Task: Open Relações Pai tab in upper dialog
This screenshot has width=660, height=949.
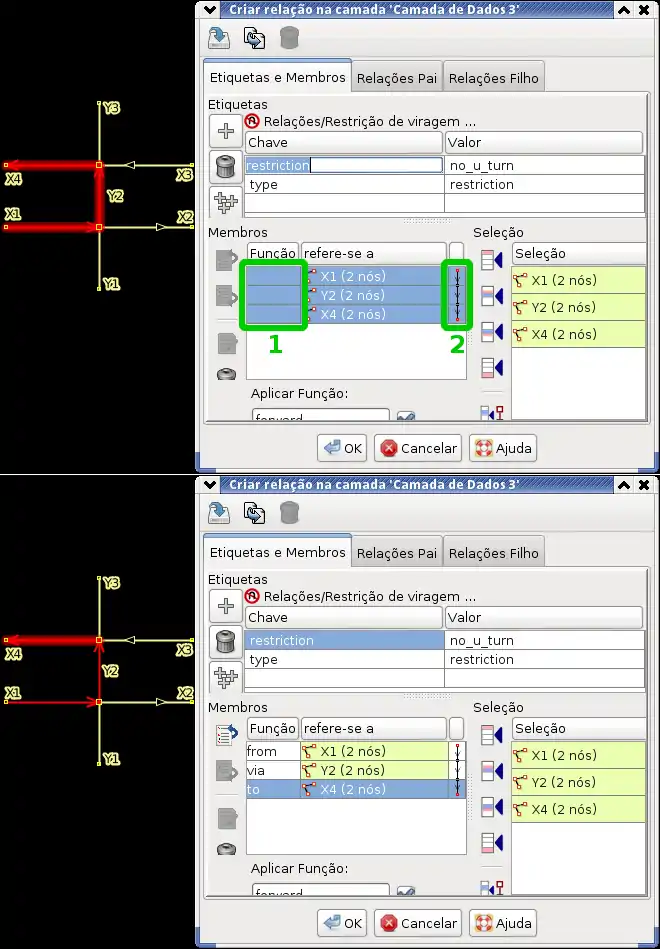Action: [397, 78]
